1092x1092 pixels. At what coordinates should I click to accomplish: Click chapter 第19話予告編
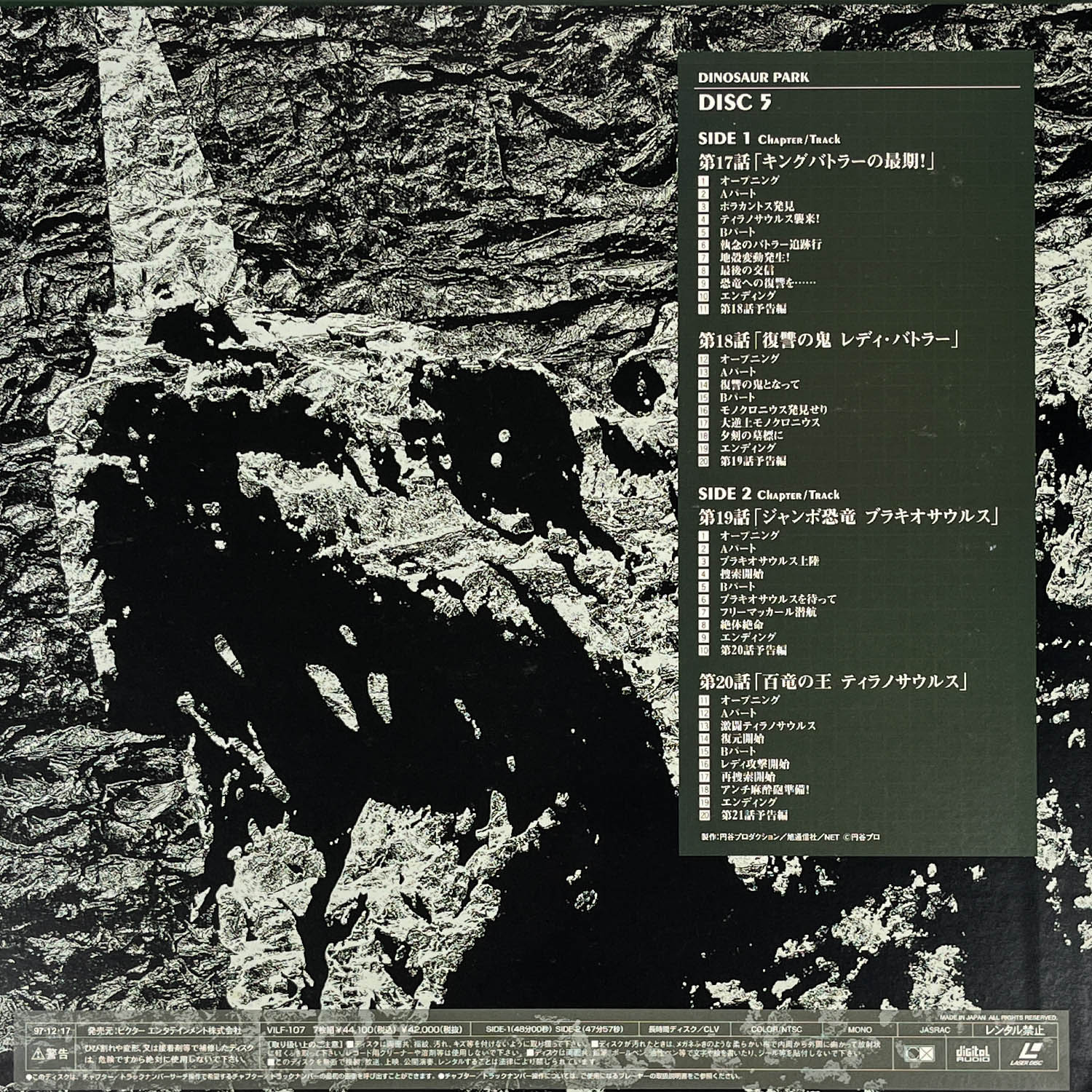pos(753,460)
